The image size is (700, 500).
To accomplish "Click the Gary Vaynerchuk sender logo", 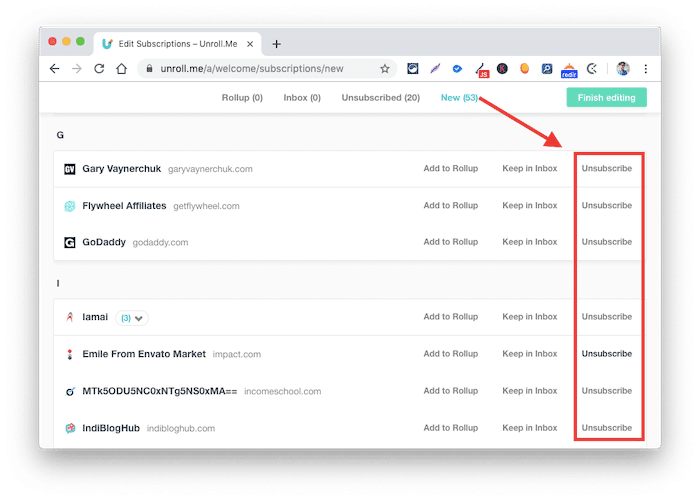I will point(70,169).
